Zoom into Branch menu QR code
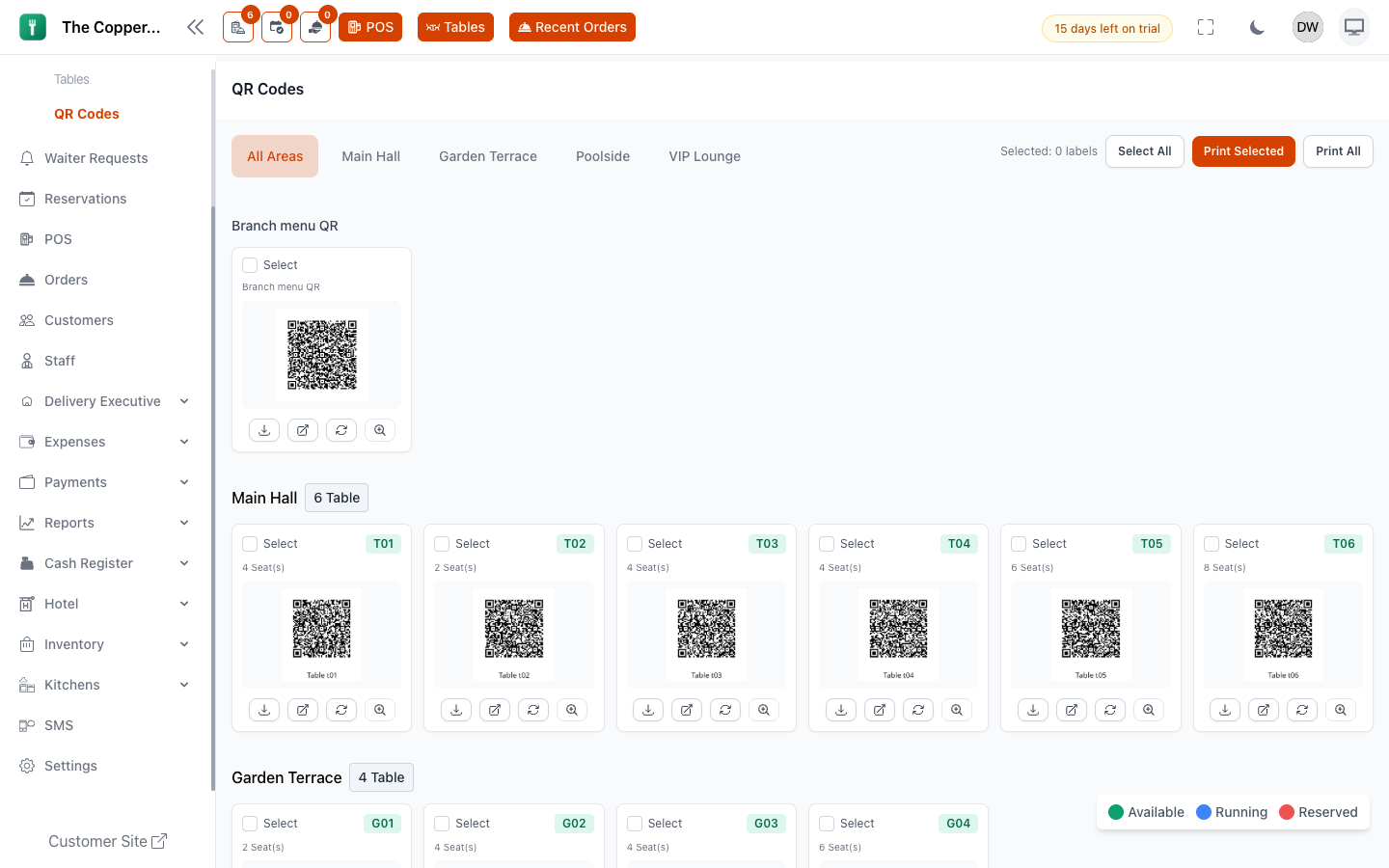The image size is (1389, 868). point(380,430)
